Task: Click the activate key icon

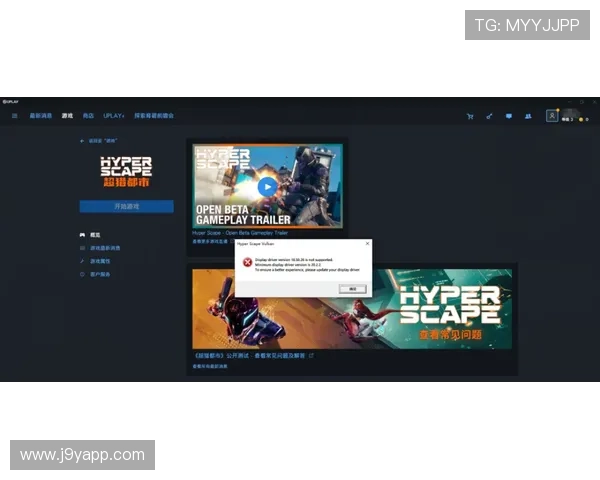Action: 489,116
